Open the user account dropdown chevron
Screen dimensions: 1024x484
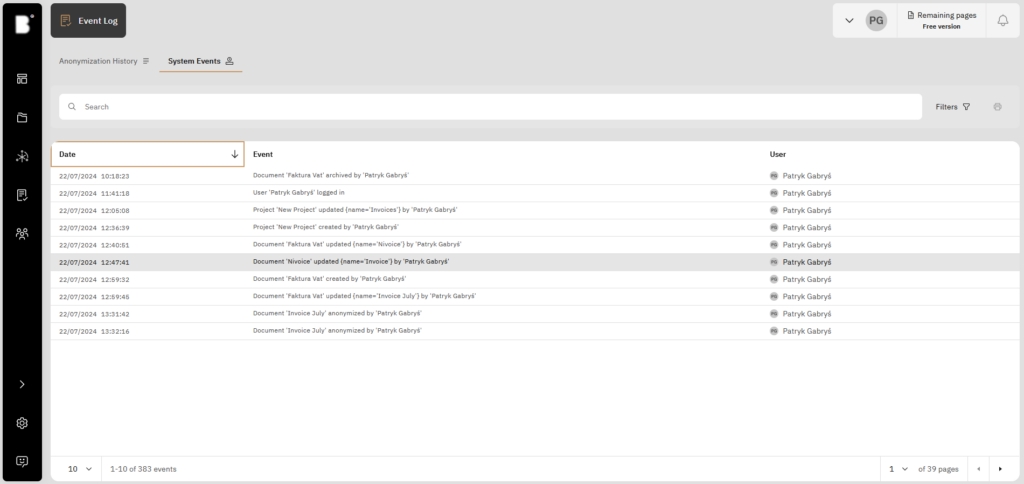pos(849,20)
